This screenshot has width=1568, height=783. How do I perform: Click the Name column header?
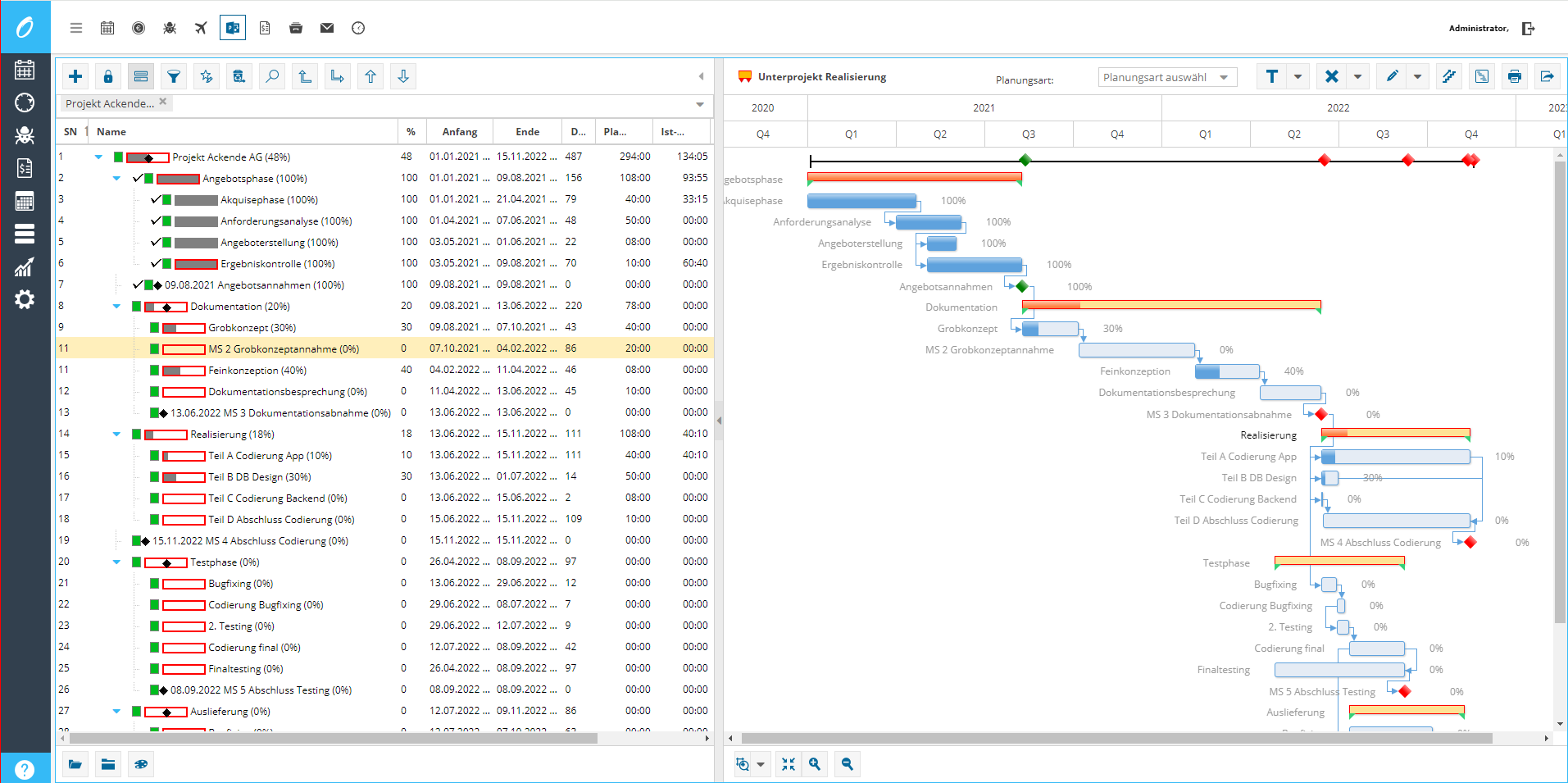tap(111, 131)
